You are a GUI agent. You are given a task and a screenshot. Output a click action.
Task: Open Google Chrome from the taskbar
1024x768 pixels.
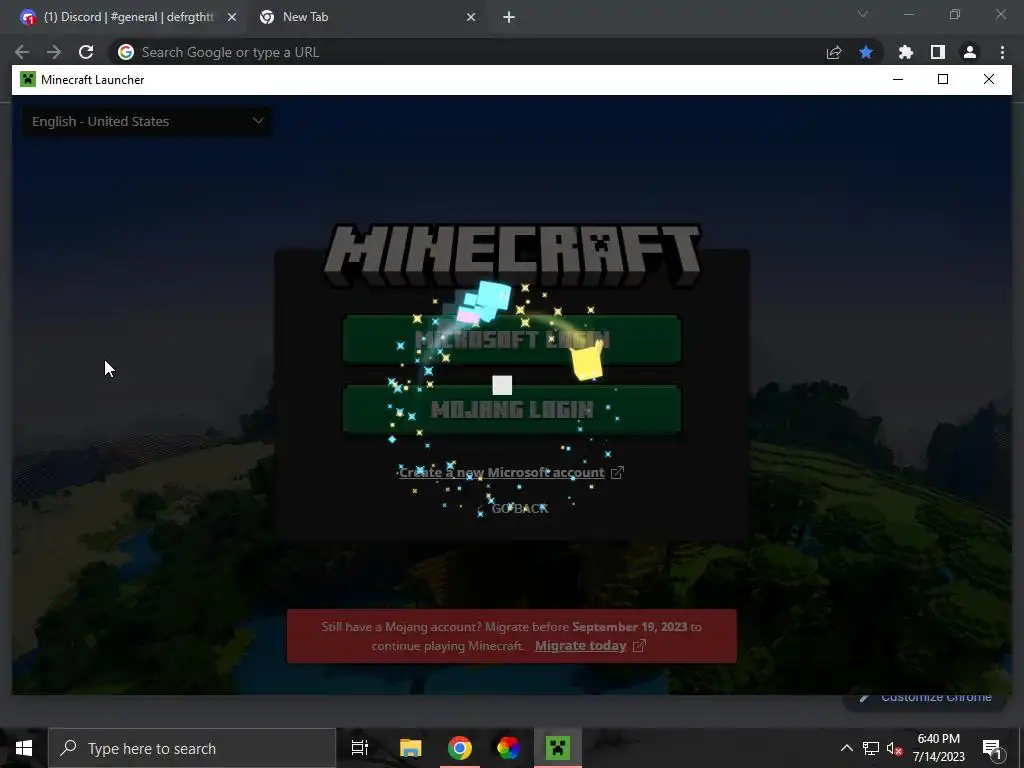460,748
